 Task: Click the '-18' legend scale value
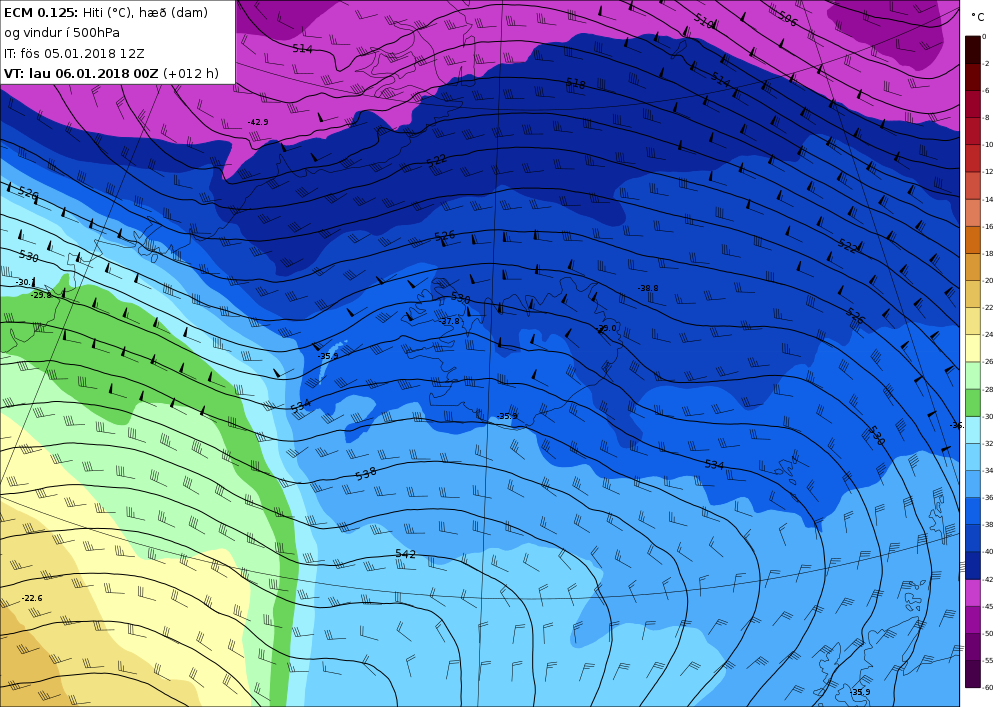click(x=989, y=254)
